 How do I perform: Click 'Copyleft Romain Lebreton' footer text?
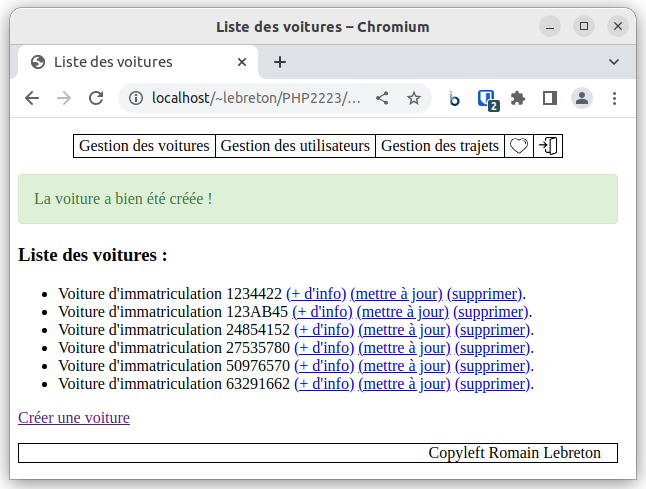pos(515,453)
